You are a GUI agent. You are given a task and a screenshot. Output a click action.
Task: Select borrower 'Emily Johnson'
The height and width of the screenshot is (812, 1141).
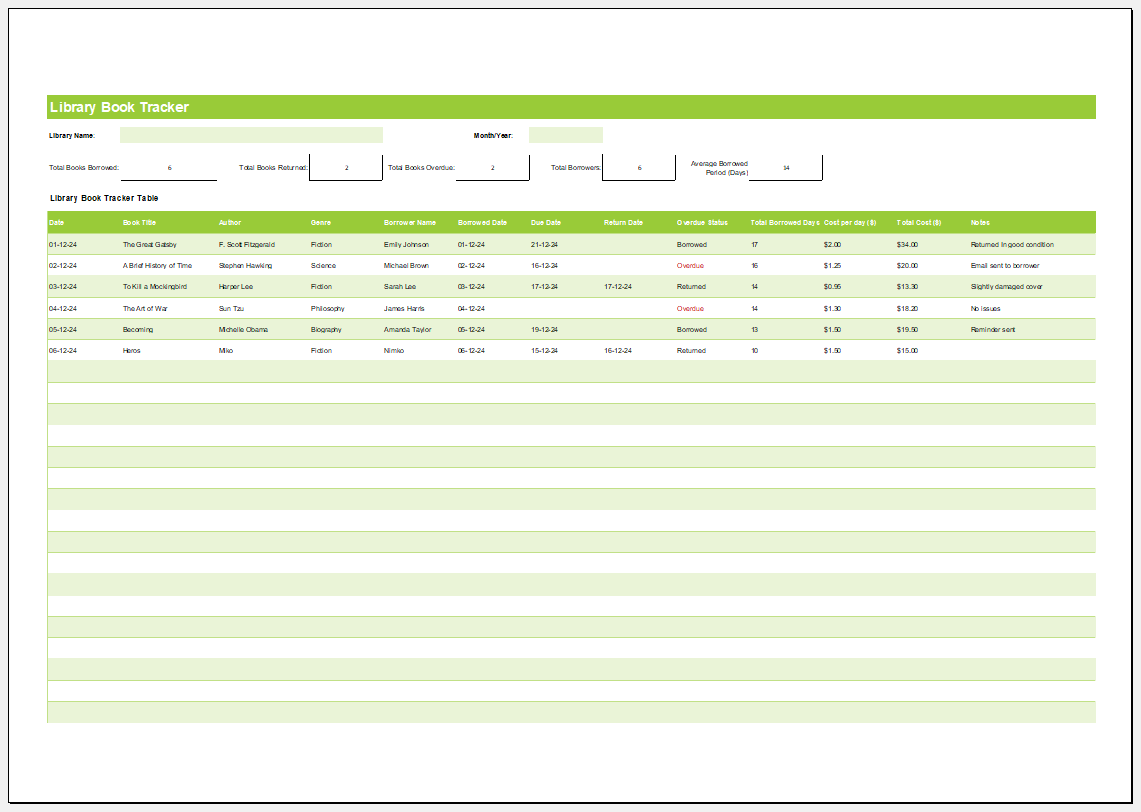click(x=406, y=244)
